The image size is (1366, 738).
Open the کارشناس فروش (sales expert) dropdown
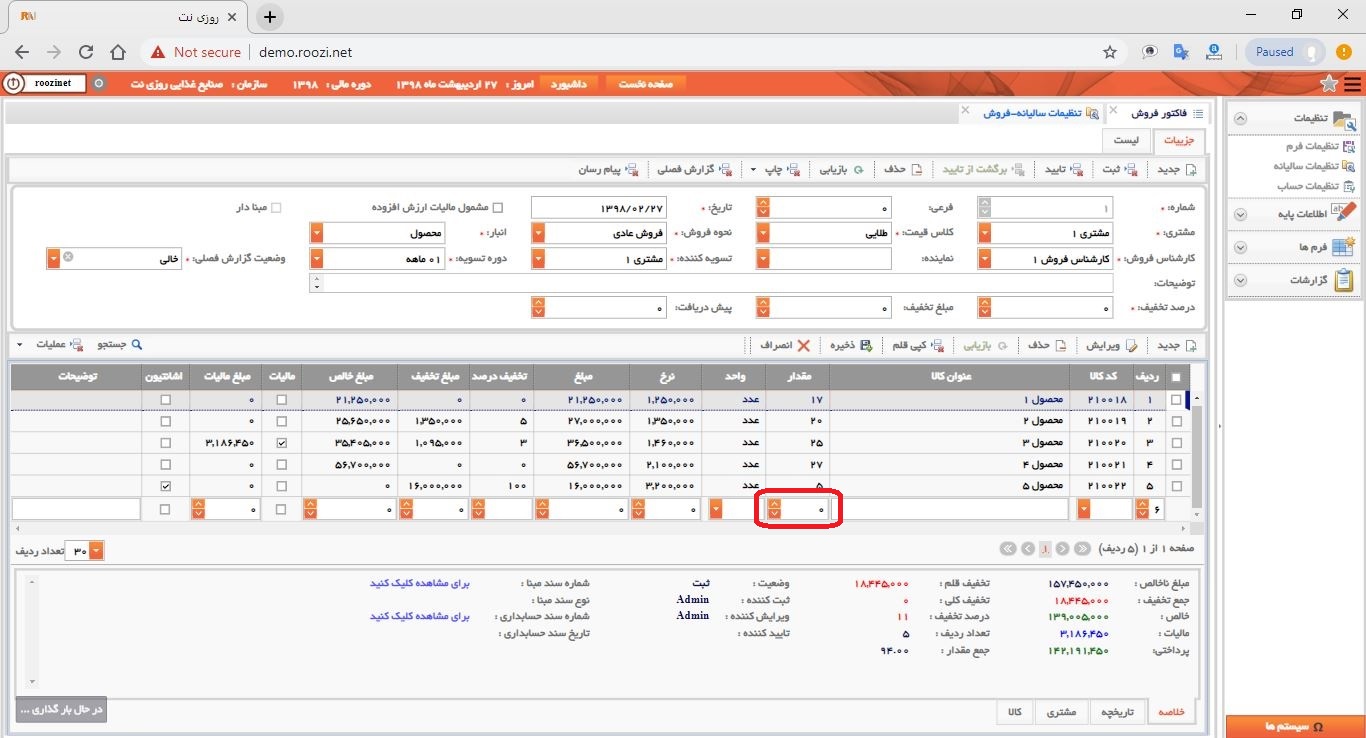tap(985, 259)
